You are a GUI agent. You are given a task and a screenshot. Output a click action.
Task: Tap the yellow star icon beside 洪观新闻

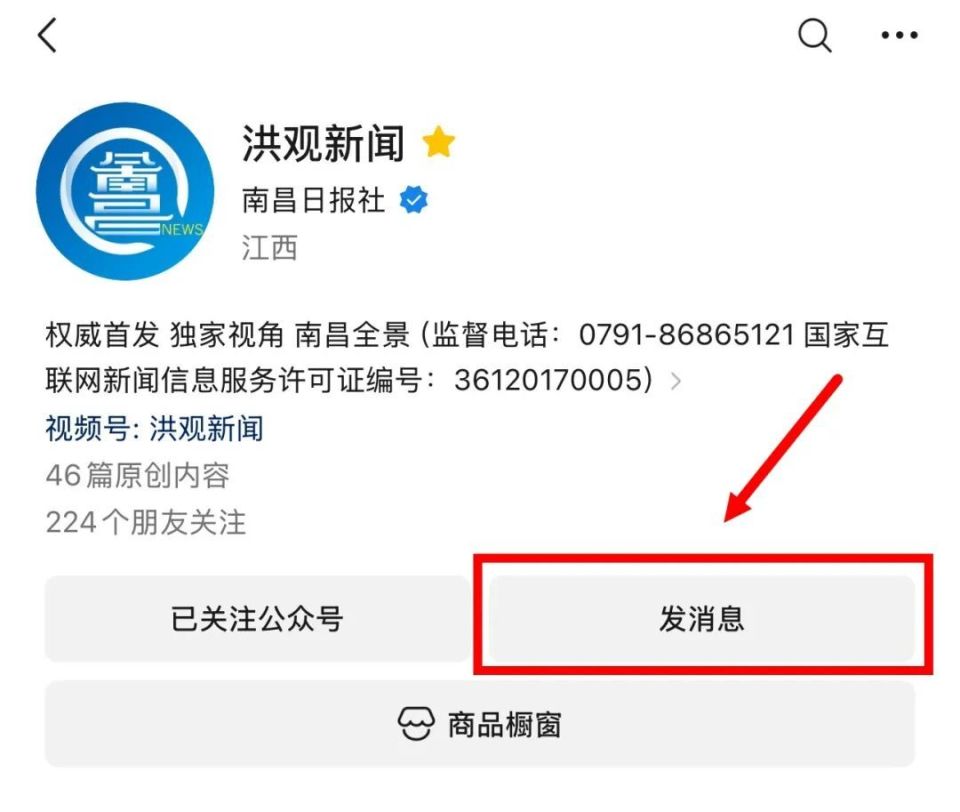[438, 141]
